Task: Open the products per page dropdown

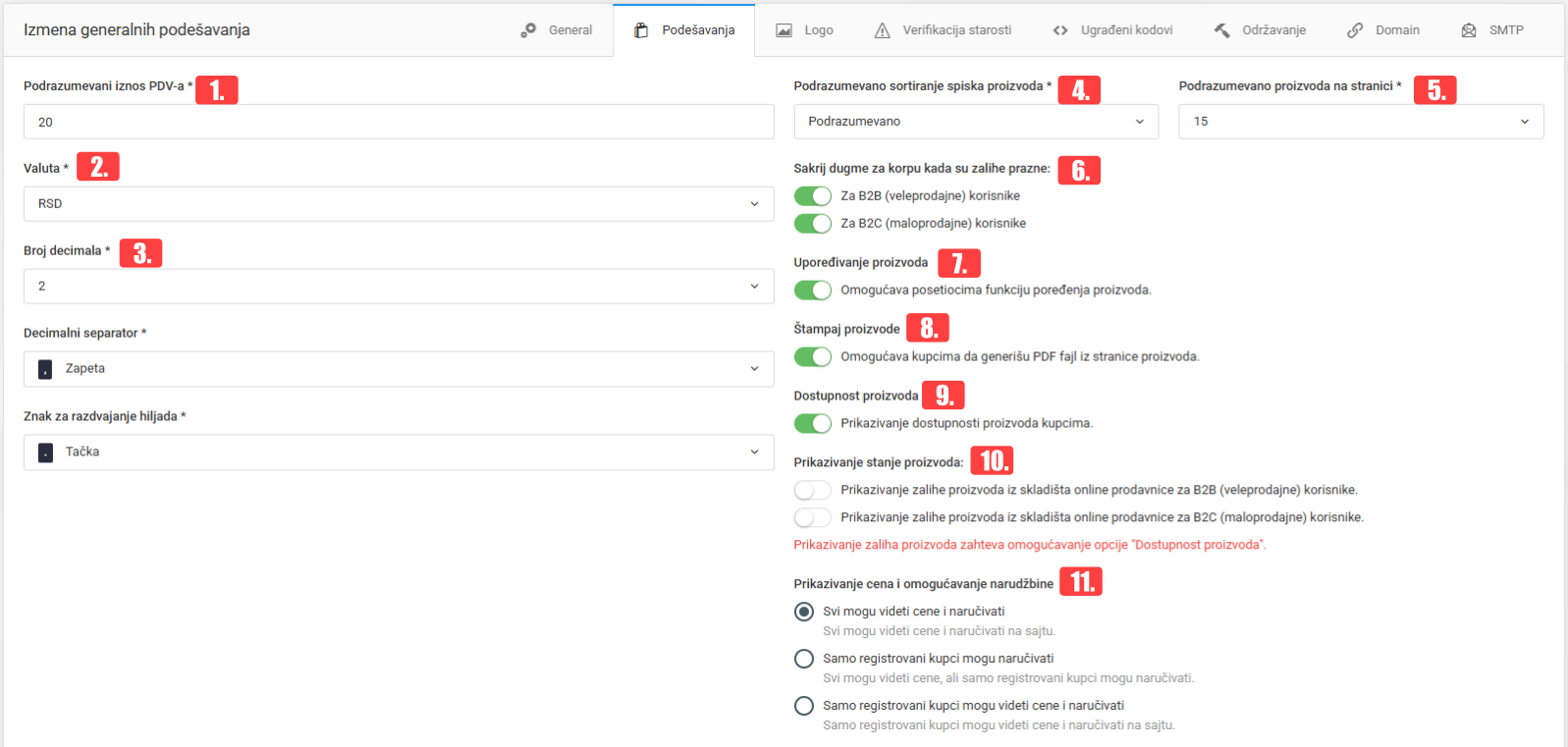Action: coord(1360,122)
